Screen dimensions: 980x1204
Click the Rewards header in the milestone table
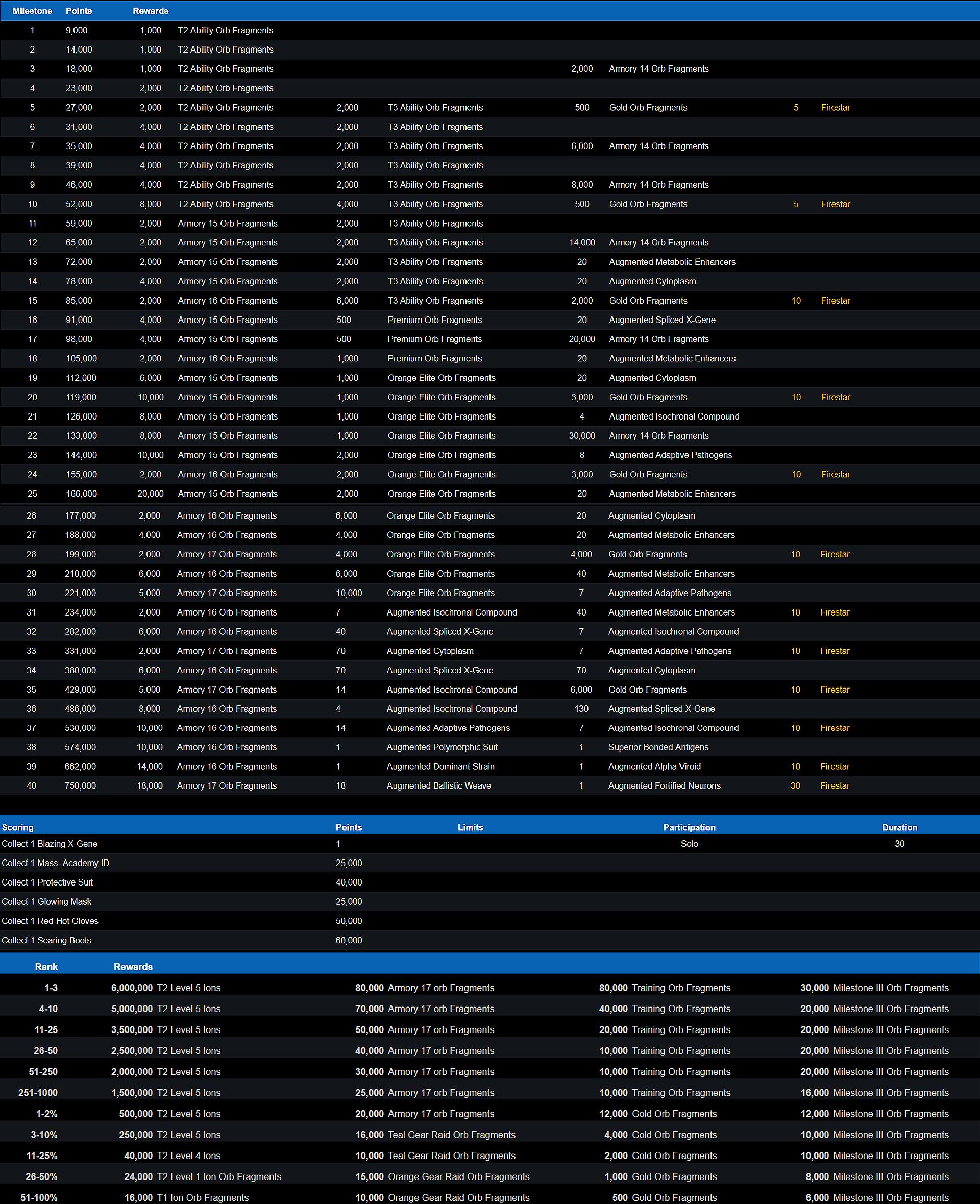[x=150, y=11]
